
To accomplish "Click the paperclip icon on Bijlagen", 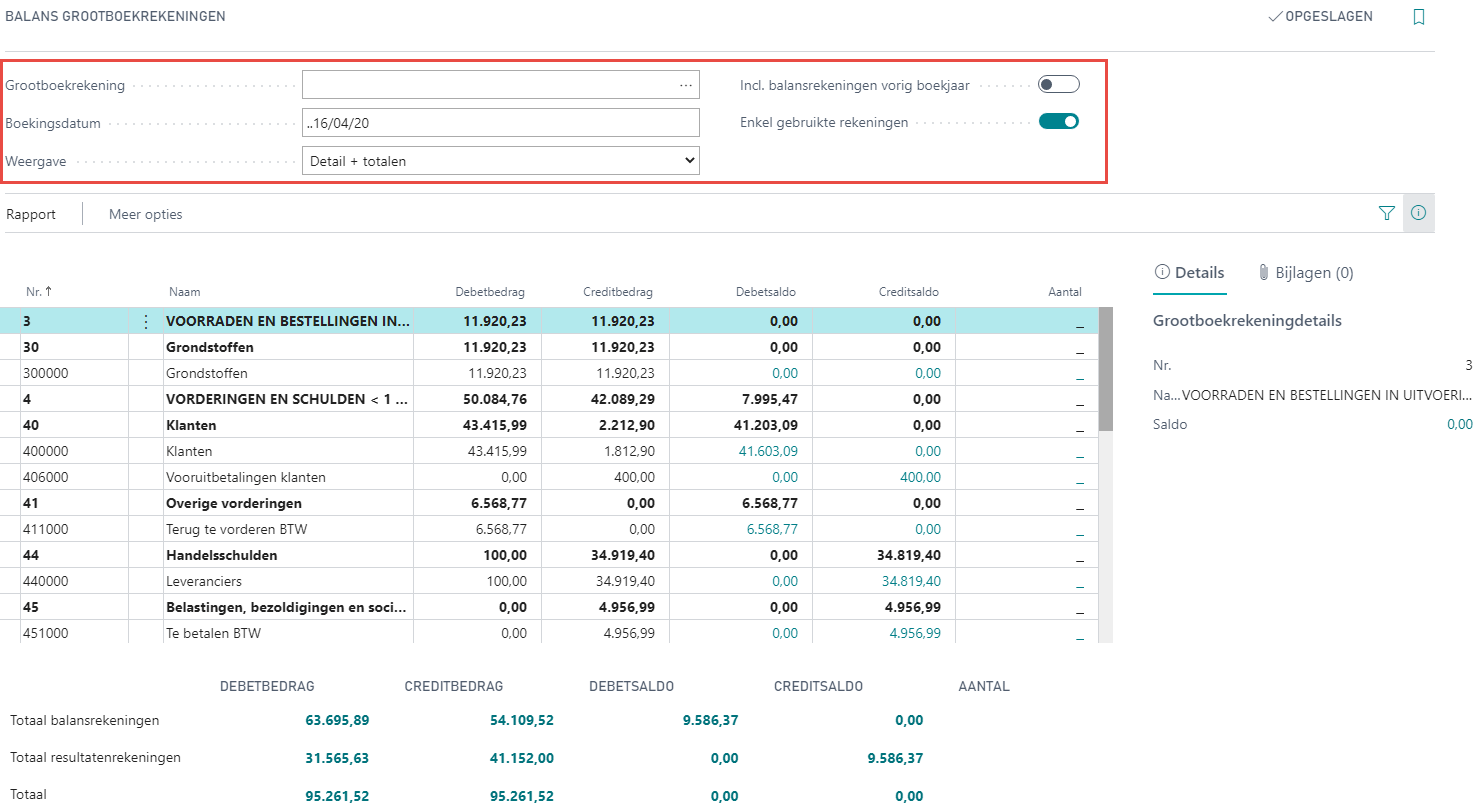I will pos(1264,273).
